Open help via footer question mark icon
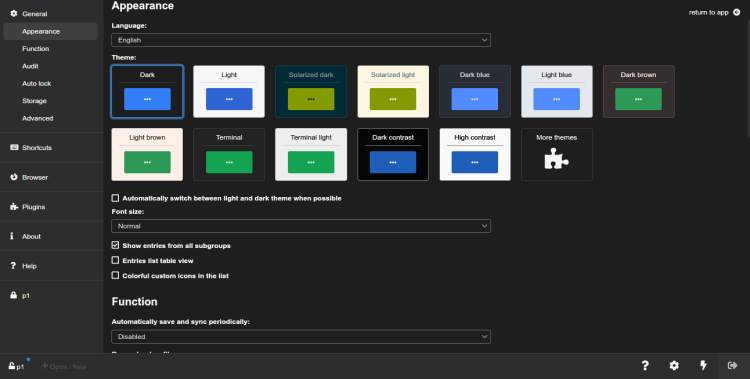This screenshot has height=379, width=750. coord(645,366)
